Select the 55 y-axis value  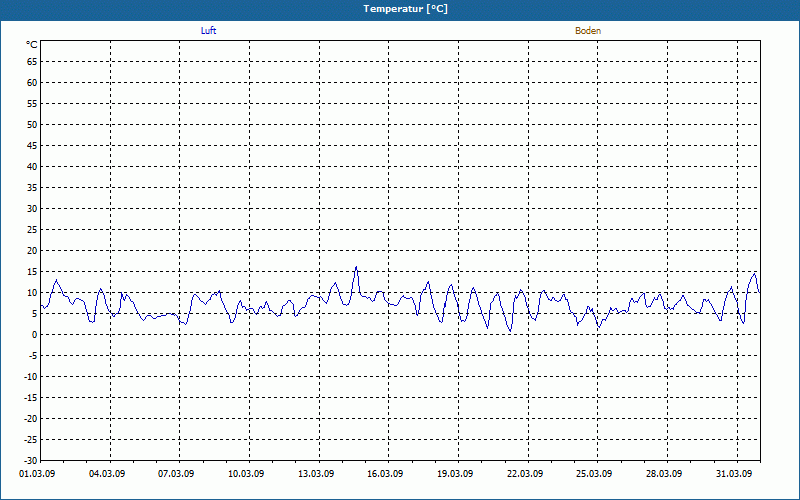[32, 104]
